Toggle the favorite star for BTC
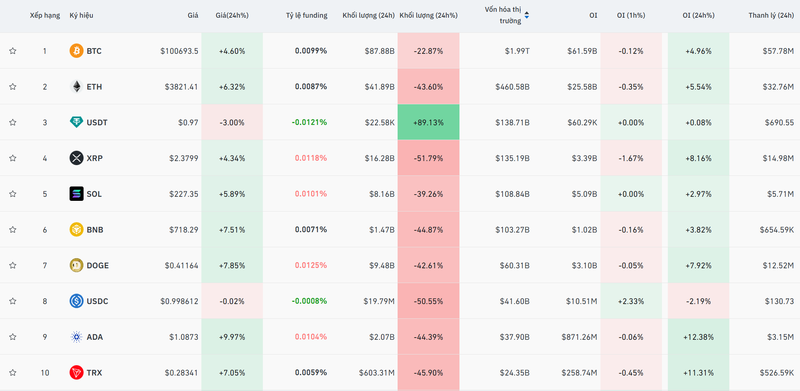 point(13,51)
